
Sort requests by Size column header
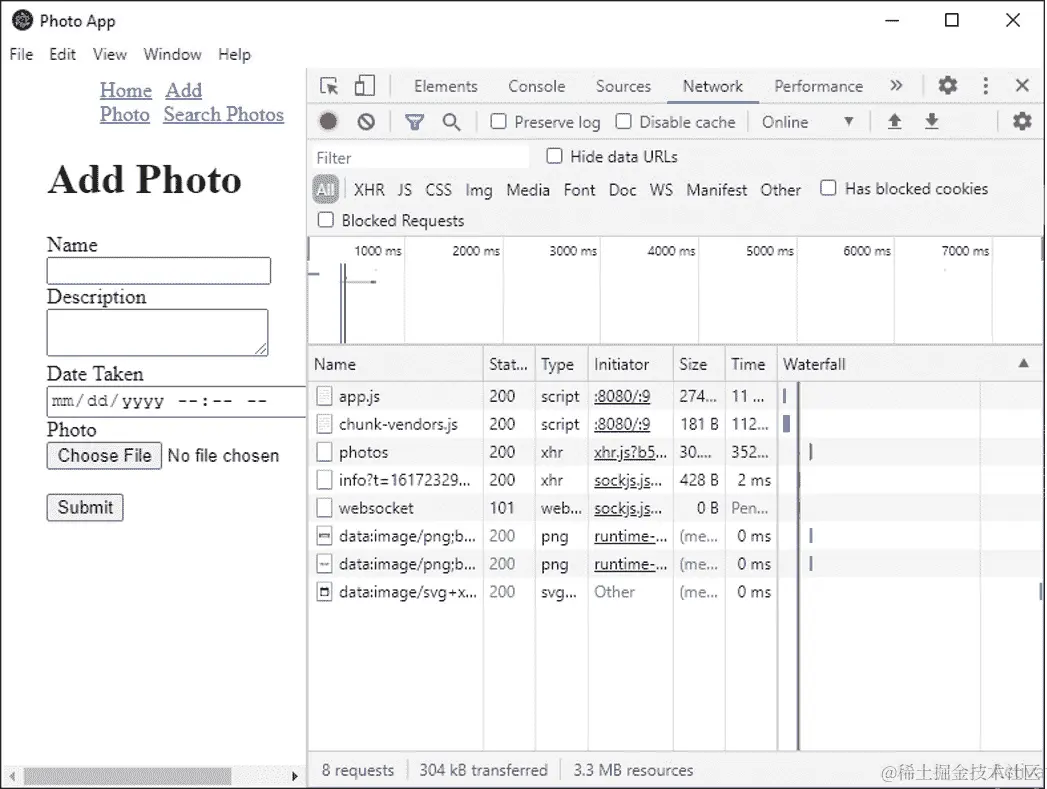[x=698, y=364]
